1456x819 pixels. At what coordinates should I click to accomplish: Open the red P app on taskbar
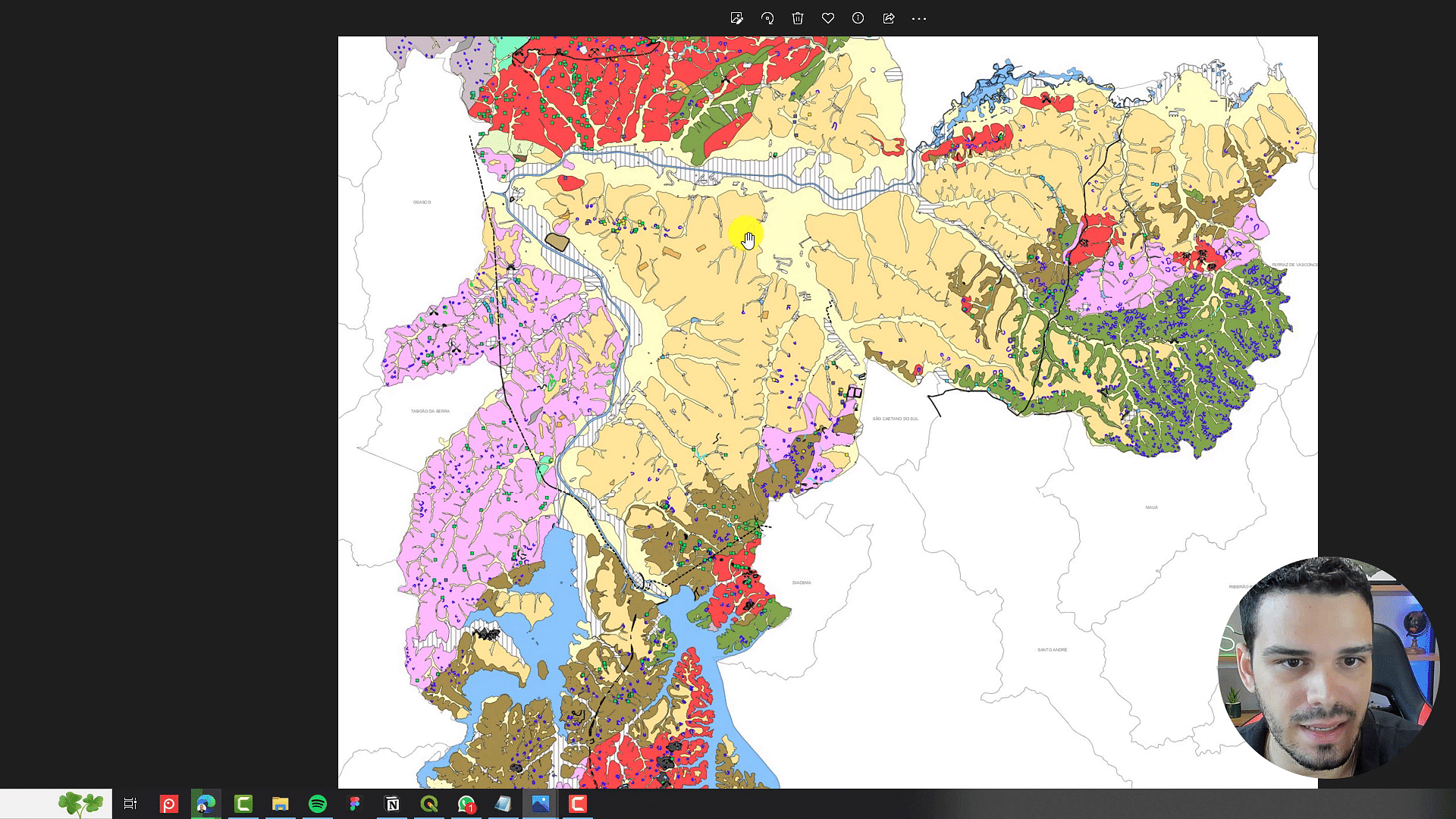pos(168,804)
